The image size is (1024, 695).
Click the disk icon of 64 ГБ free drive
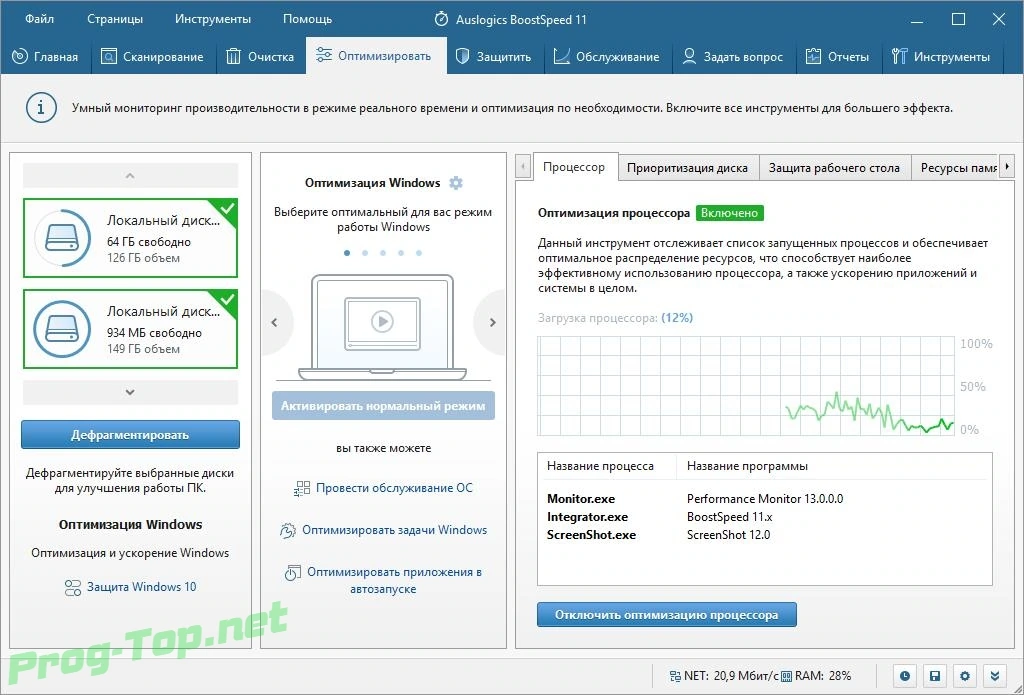(63, 238)
